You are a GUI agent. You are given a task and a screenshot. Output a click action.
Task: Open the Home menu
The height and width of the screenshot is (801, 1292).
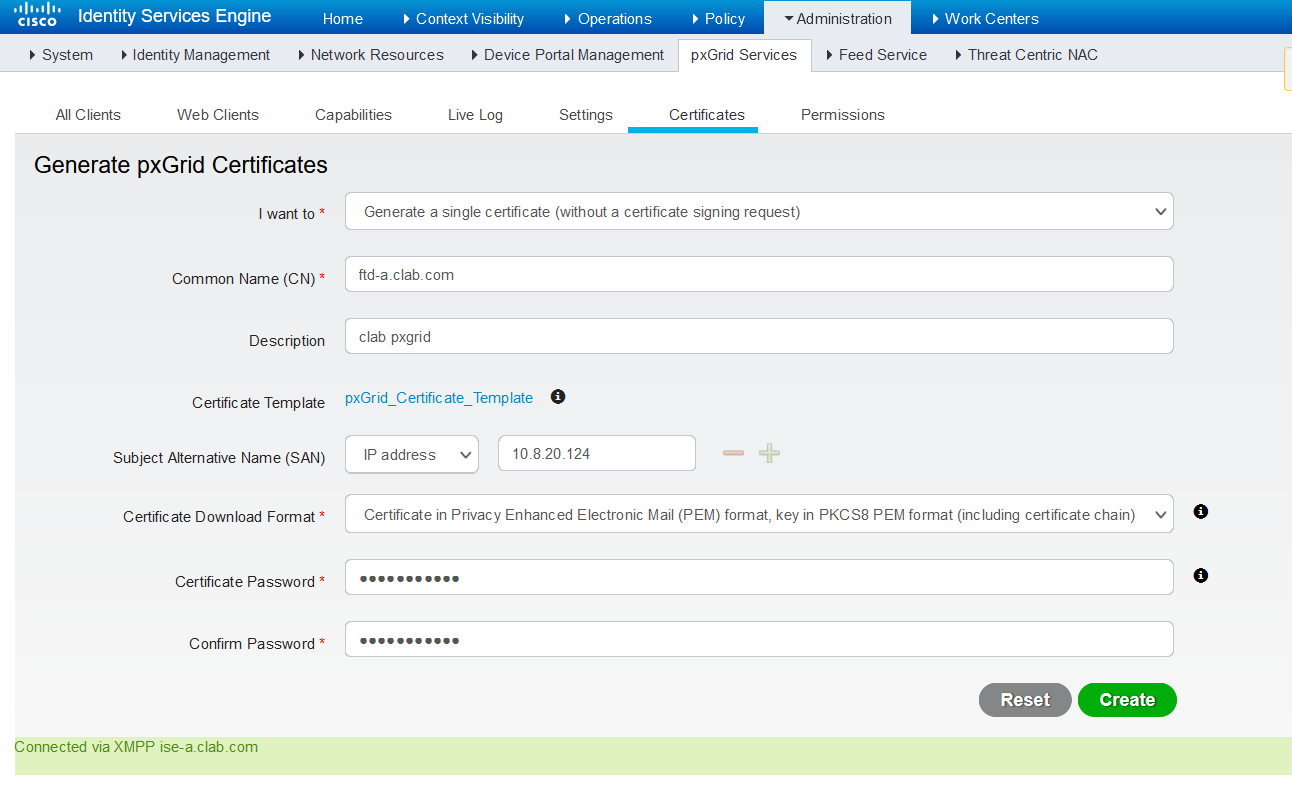pos(343,18)
